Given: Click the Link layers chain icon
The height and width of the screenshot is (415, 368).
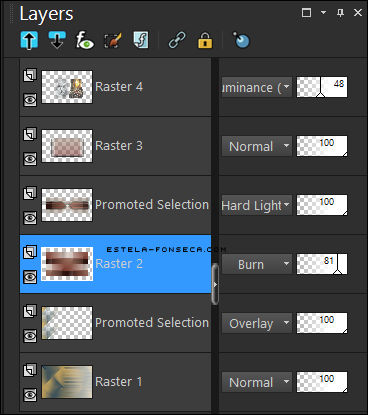Looking at the screenshot, I should (x=177, y=40).
